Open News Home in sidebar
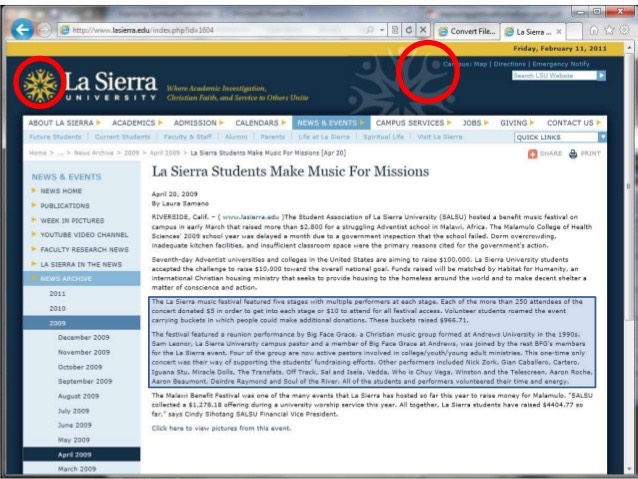Image resolution: width=638 pixels, height=479 pixels. (61, 191)
